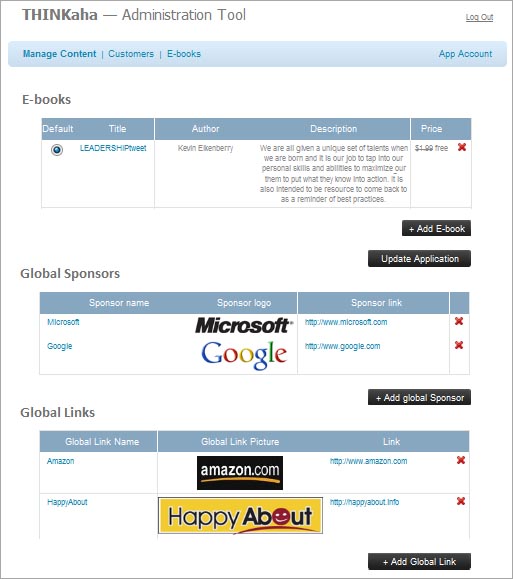Follow the http://happyabout.info link
Viewport: 513px width, 579px height.
point(365,502)
